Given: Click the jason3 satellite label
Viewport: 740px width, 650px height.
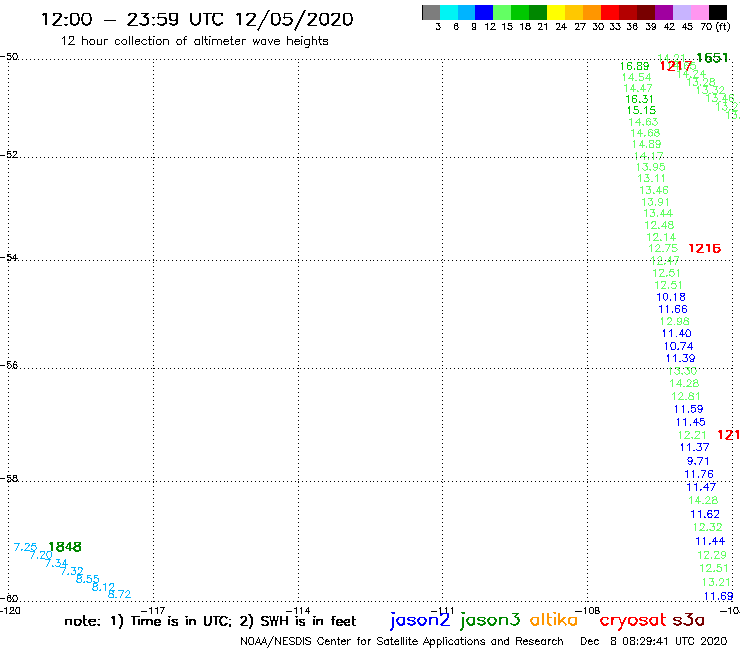Looking at the screenshot, I should (490, 620).
